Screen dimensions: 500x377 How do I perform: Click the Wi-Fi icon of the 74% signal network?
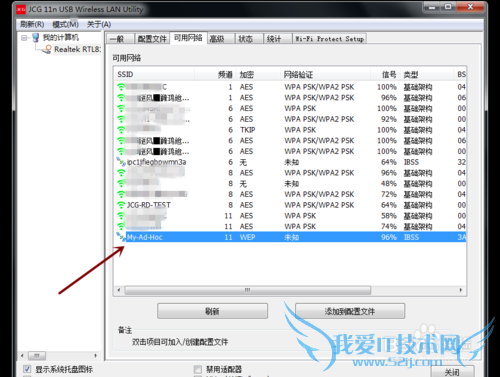[x=121, y=226]
